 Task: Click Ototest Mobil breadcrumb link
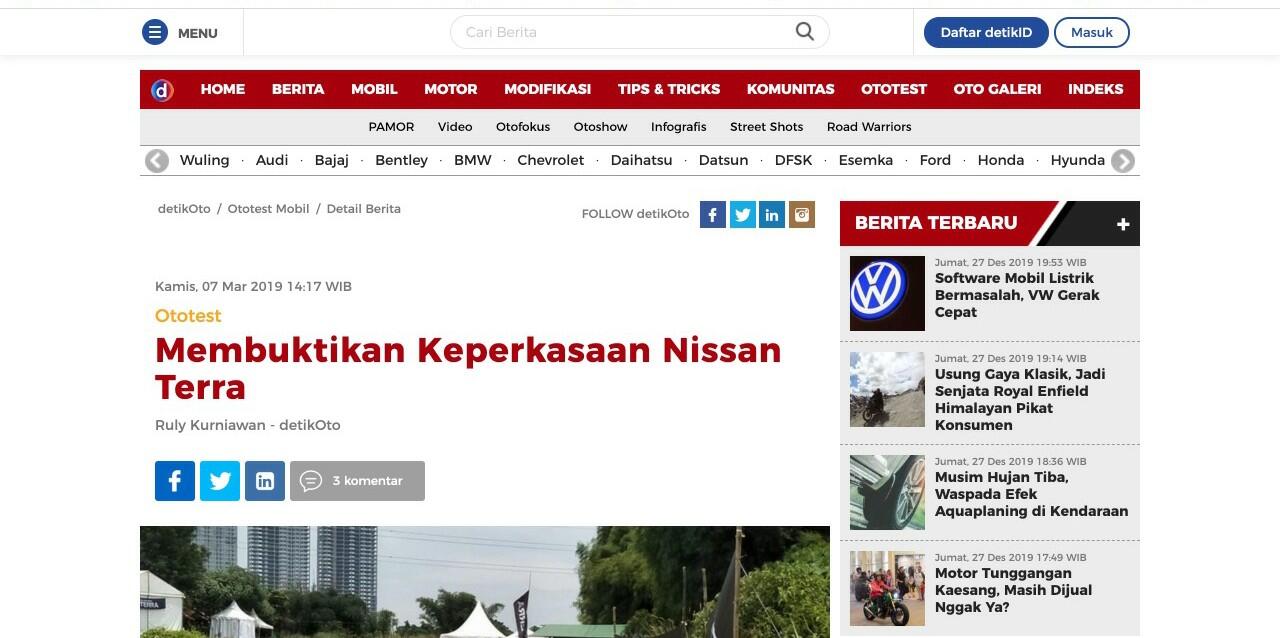tap(268, 209)
